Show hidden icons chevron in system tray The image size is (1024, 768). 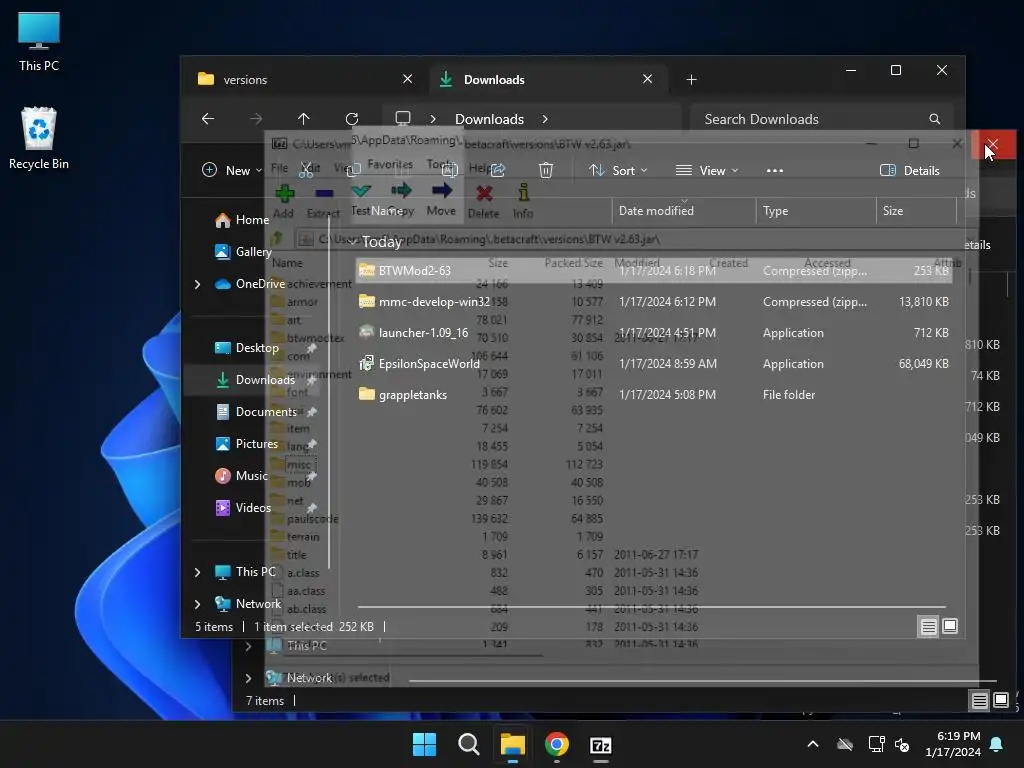click(813, 744)
